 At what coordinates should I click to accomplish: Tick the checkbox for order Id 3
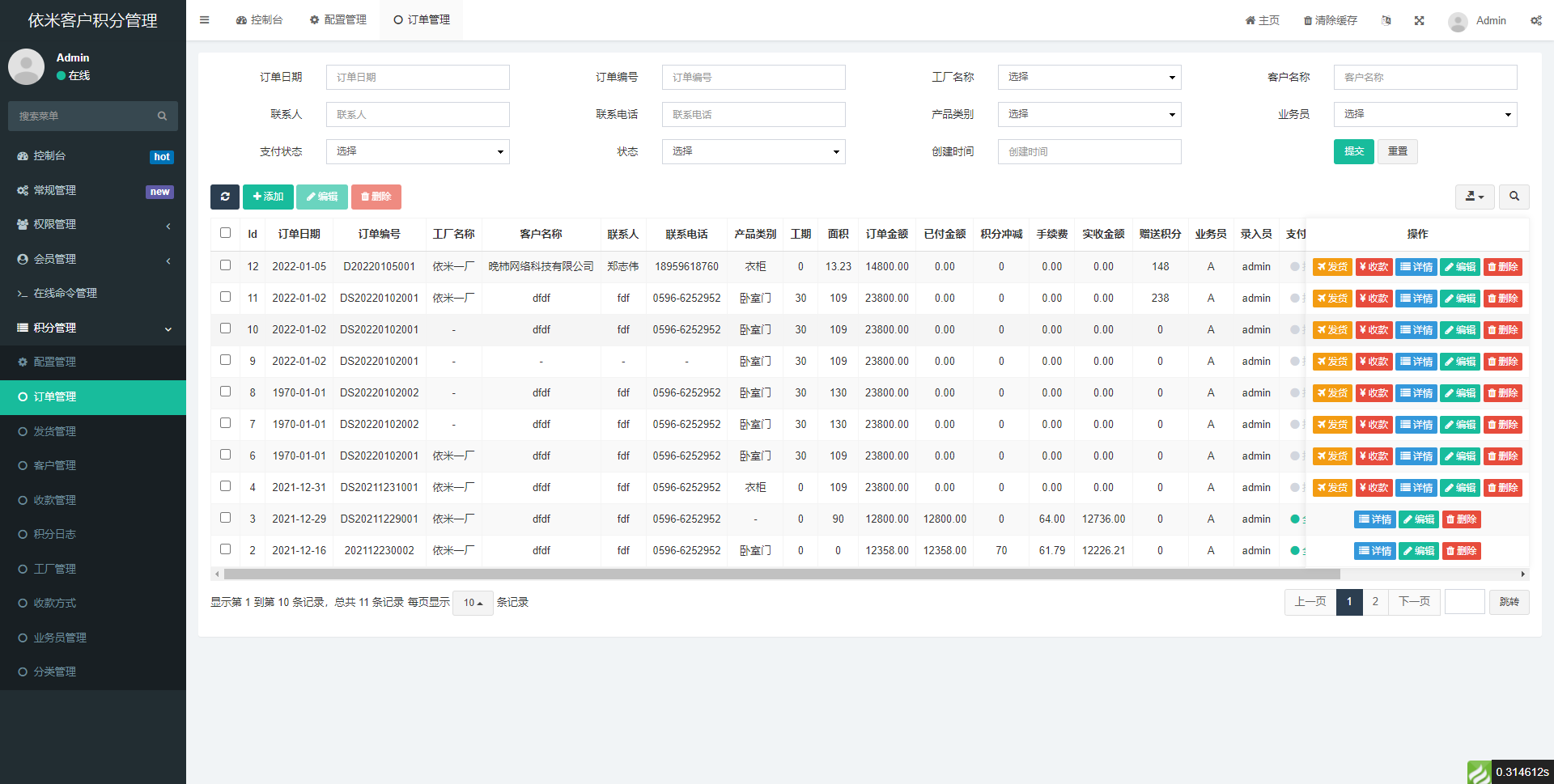pos(226,518)
